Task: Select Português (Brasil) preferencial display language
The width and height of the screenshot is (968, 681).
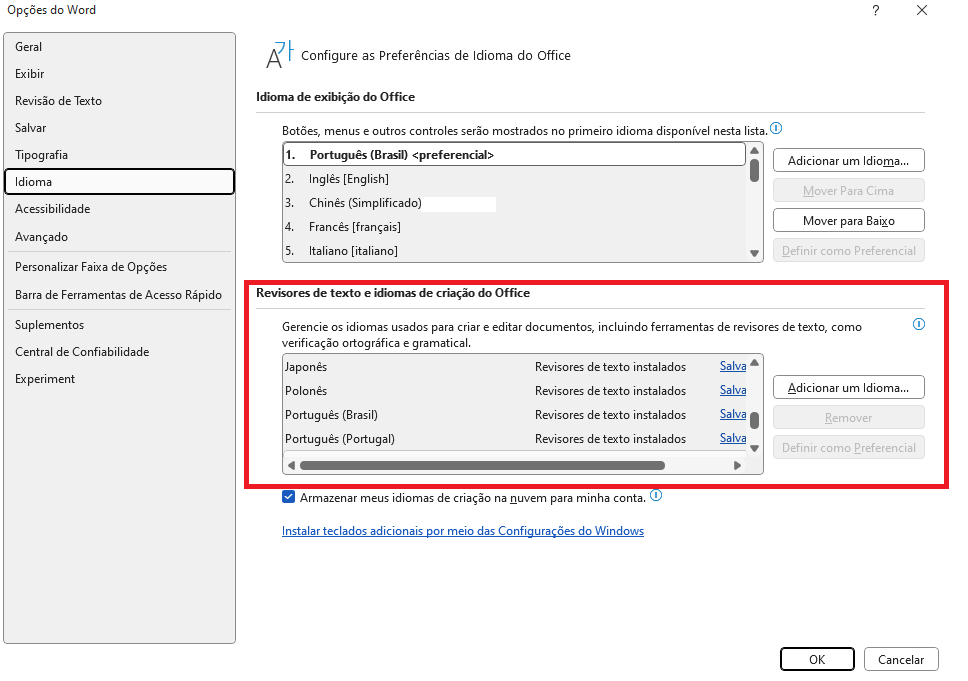Action: point(514,155)
